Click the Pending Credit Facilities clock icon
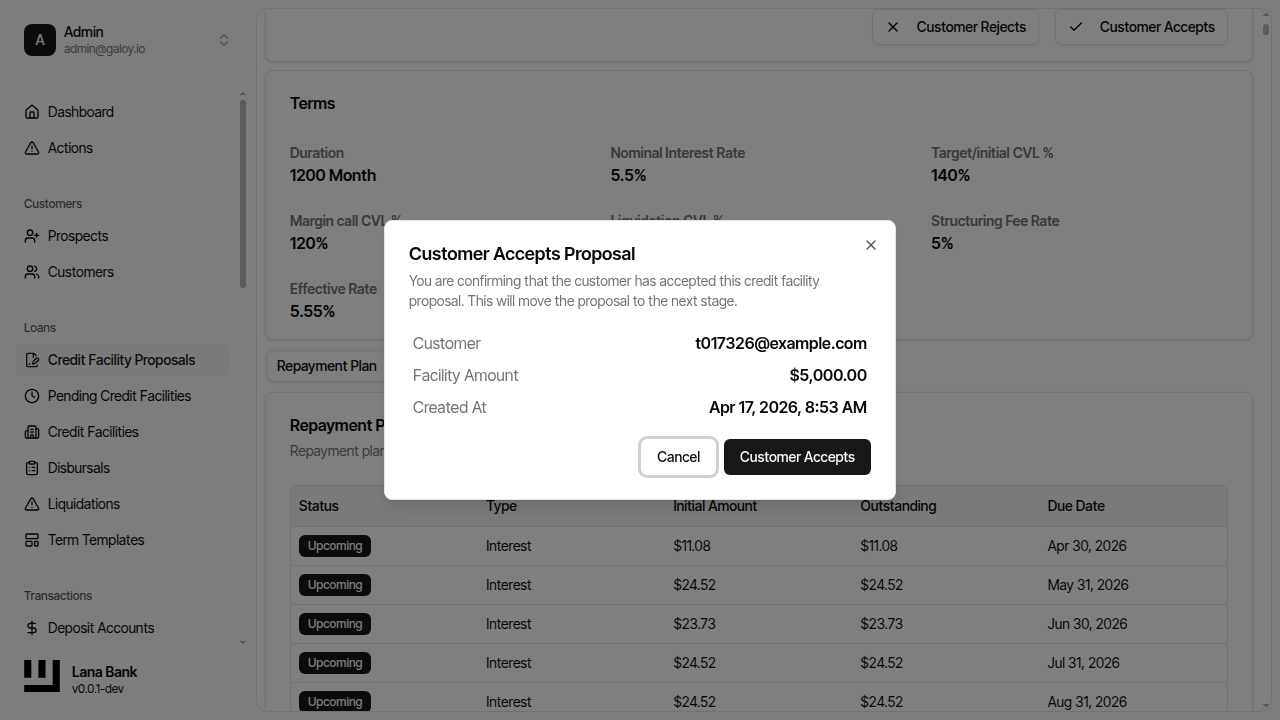The image size is (1280, 720). coord(33,395)
